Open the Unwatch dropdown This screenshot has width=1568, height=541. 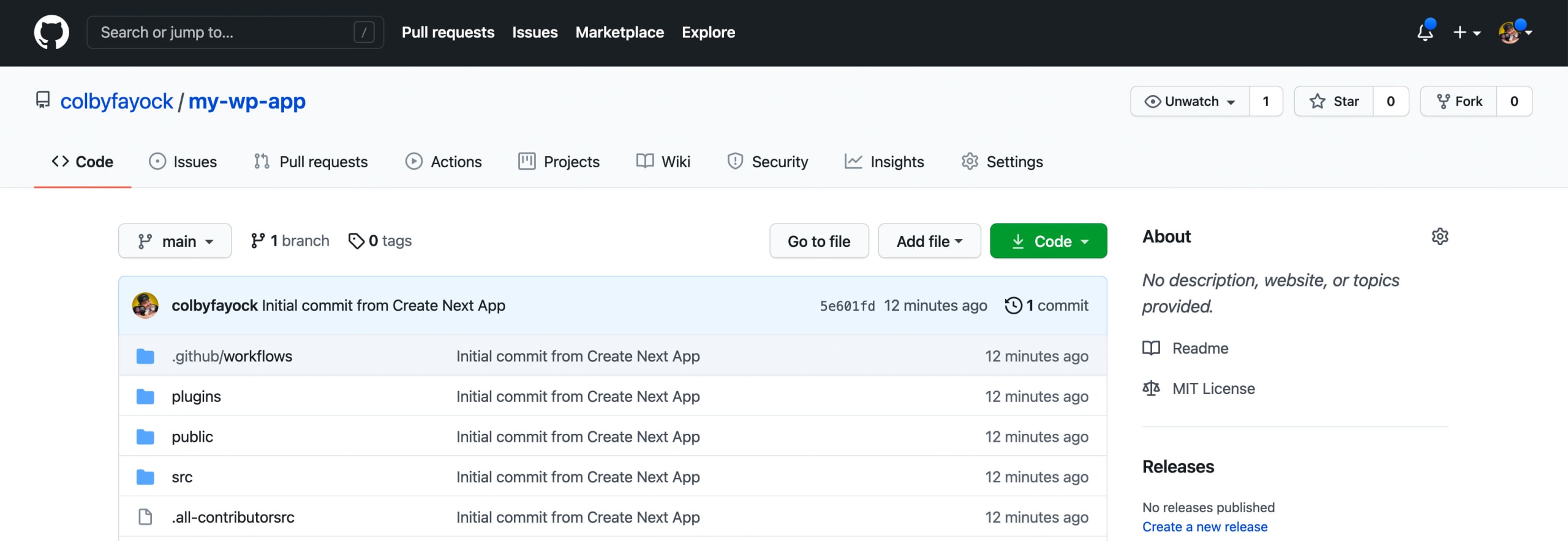1189,101
